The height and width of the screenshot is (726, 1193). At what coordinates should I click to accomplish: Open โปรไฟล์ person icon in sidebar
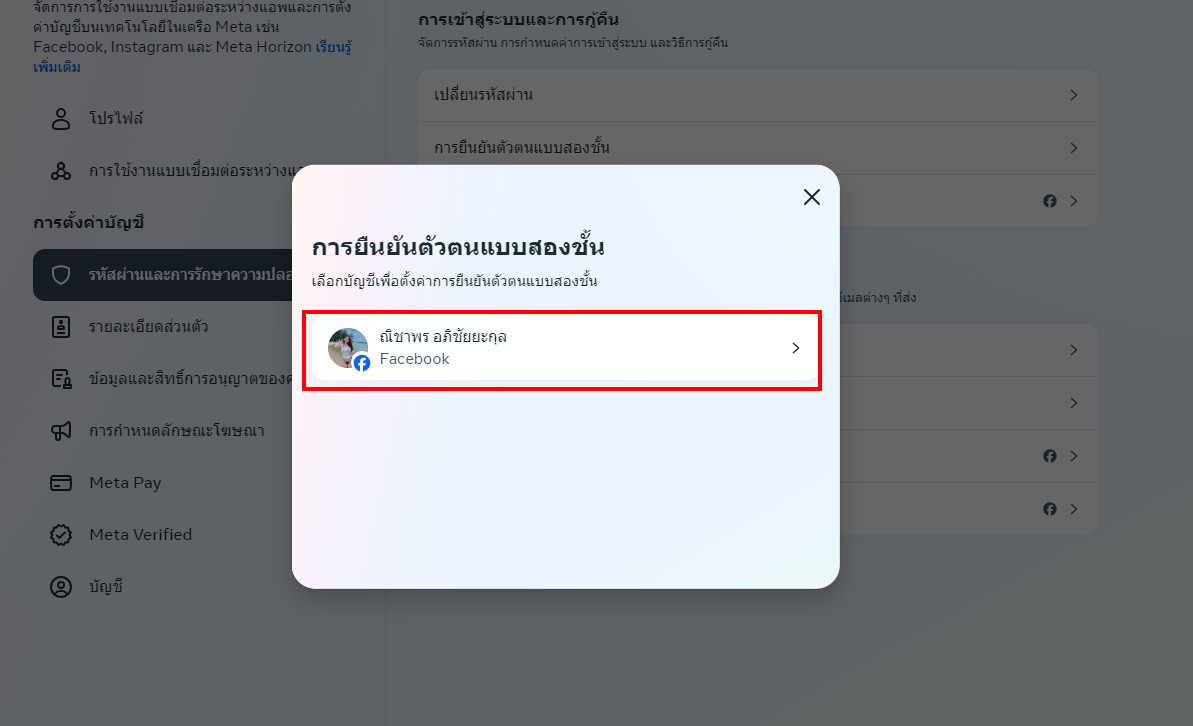[x=61, y=119]
